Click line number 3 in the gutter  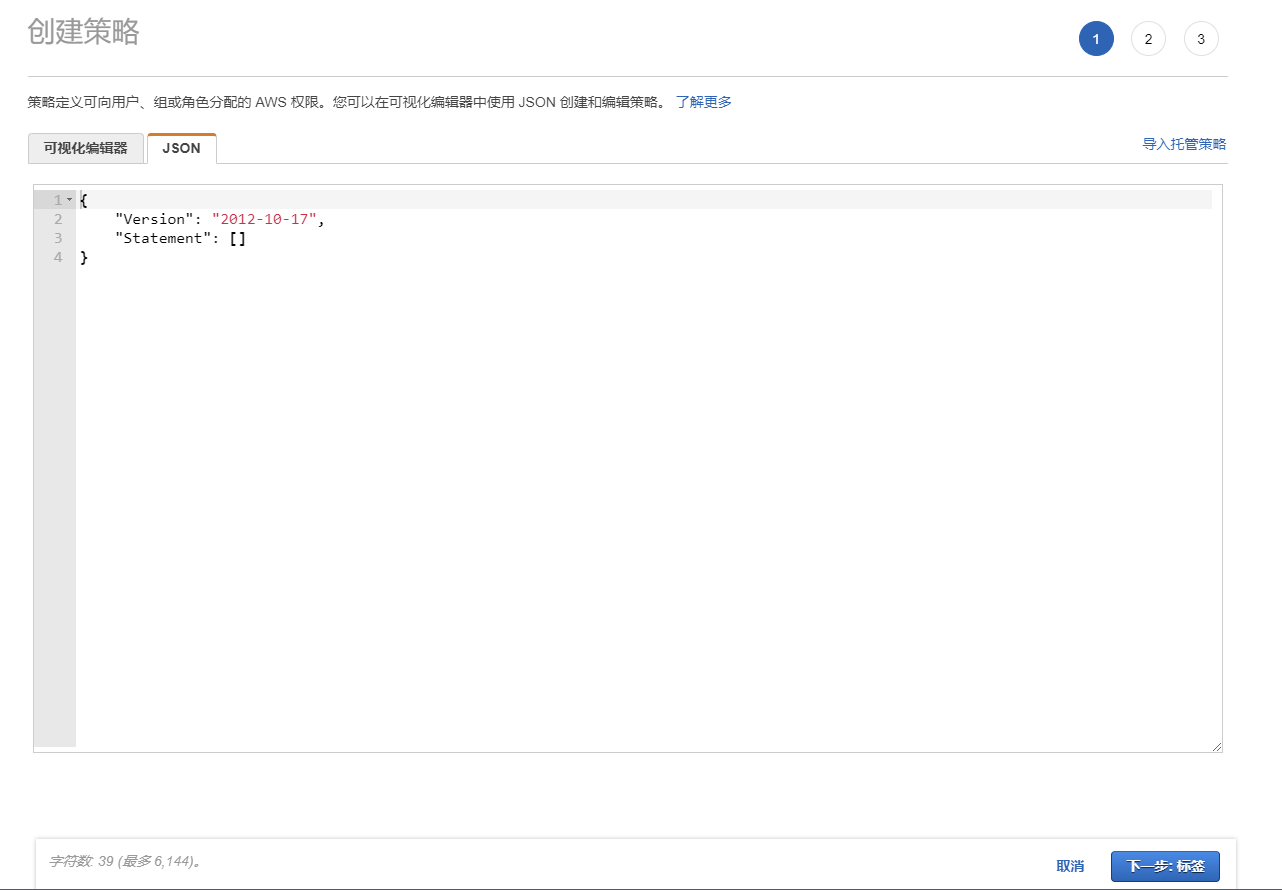pos(58,238)
